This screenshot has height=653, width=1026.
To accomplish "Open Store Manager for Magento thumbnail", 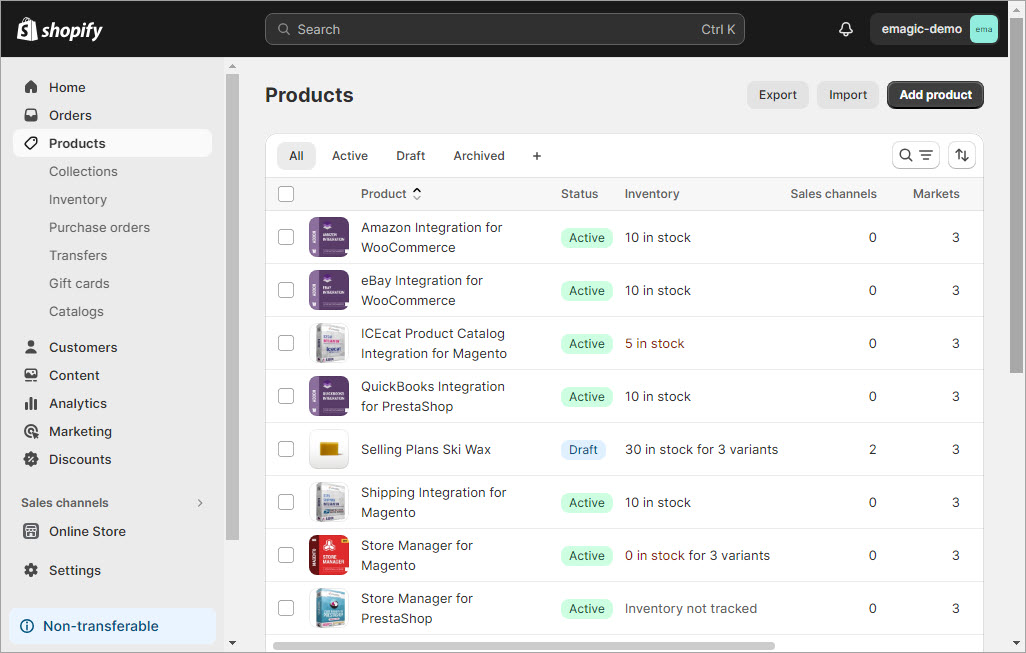I will (x=328, y=555).
